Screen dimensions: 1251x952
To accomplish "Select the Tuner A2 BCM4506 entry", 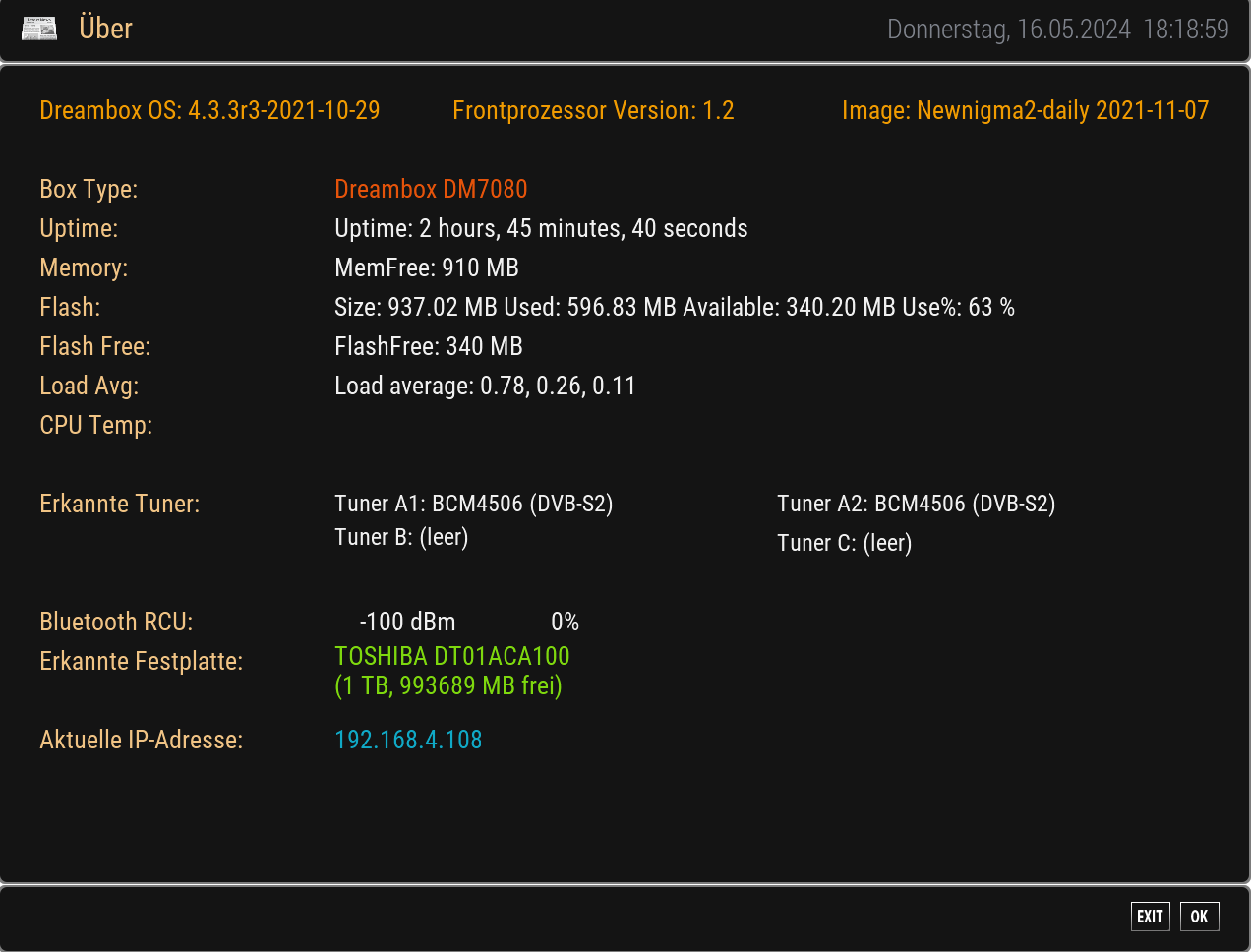I will (x=916, y=504).
